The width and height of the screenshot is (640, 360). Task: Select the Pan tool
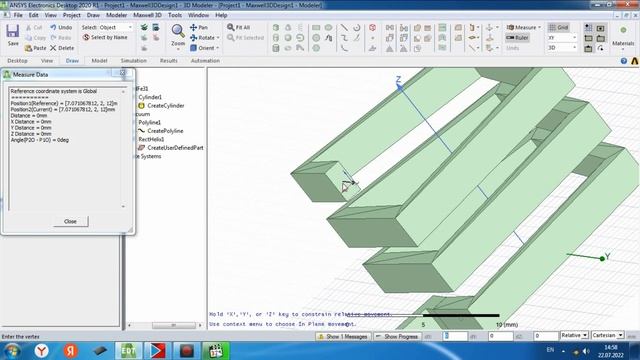199,27
